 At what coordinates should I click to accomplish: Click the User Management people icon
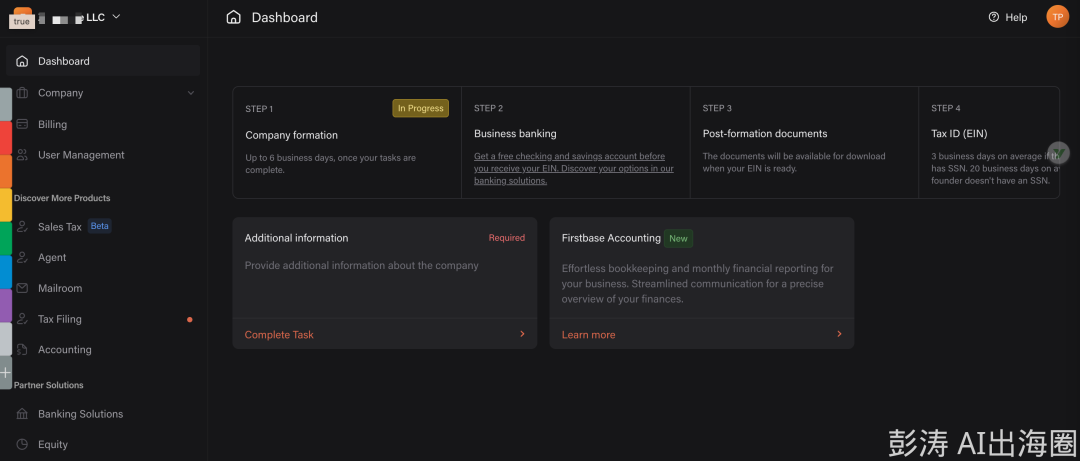22,155
